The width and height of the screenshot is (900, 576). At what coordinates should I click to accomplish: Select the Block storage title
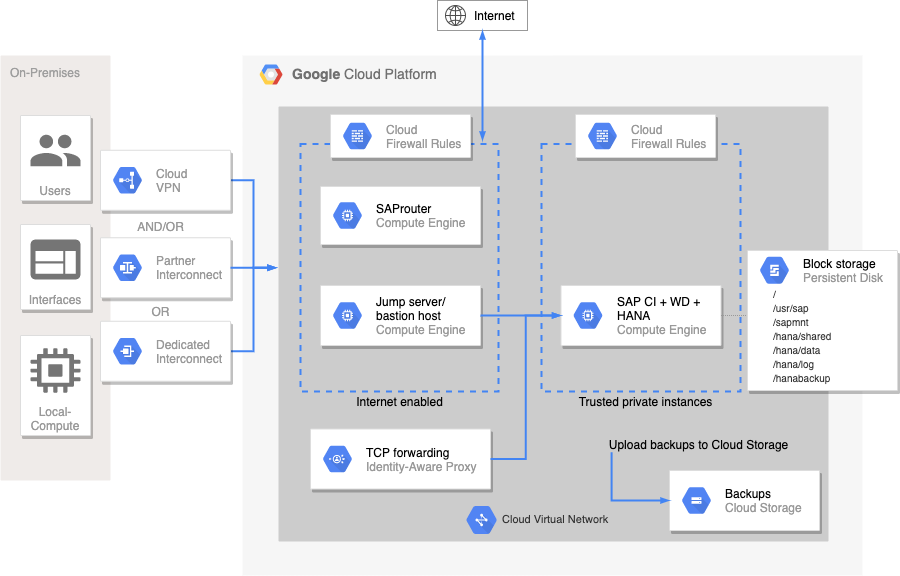839,264
